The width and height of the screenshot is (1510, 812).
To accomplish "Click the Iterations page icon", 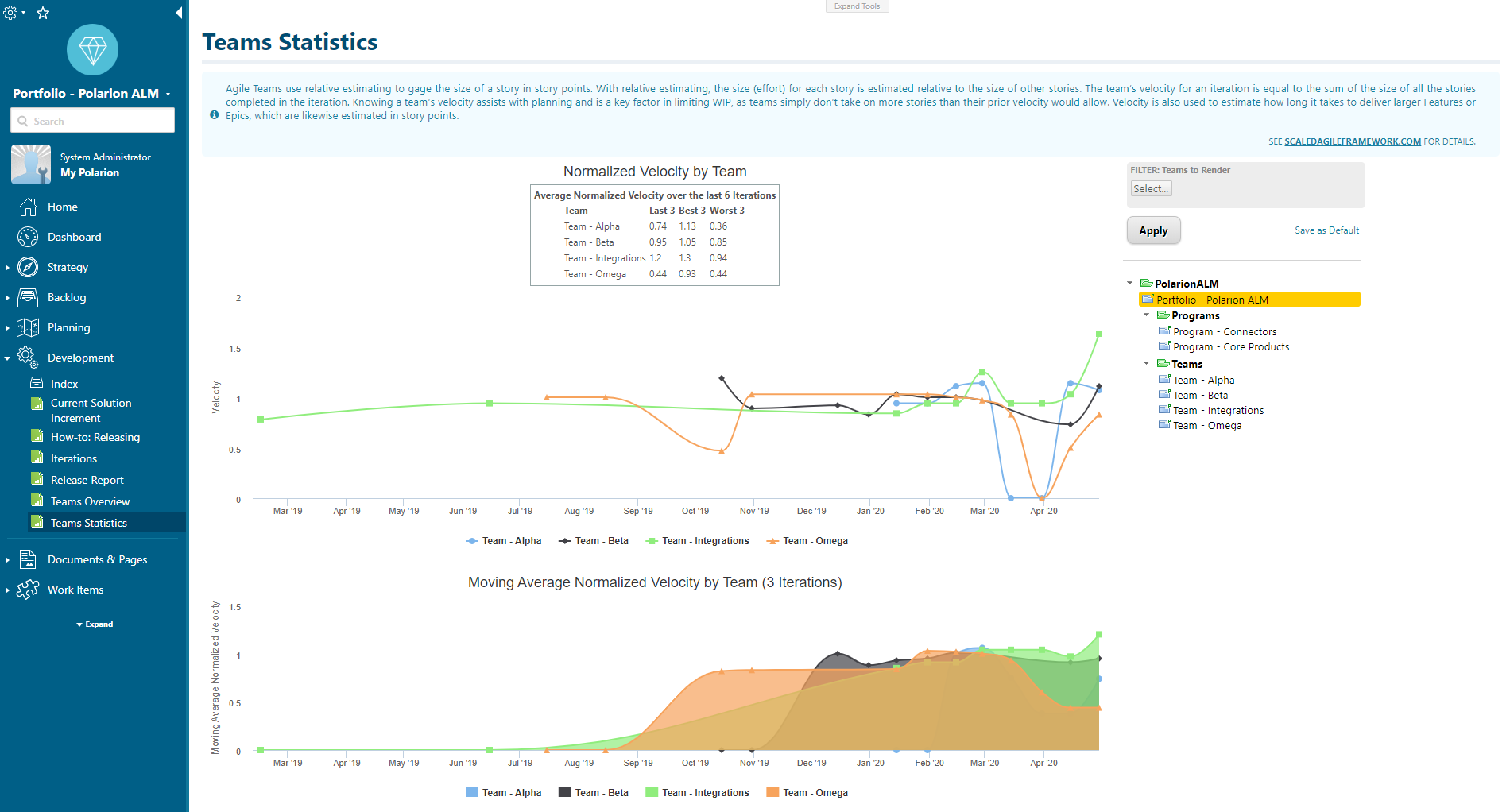I will (37, 458).
